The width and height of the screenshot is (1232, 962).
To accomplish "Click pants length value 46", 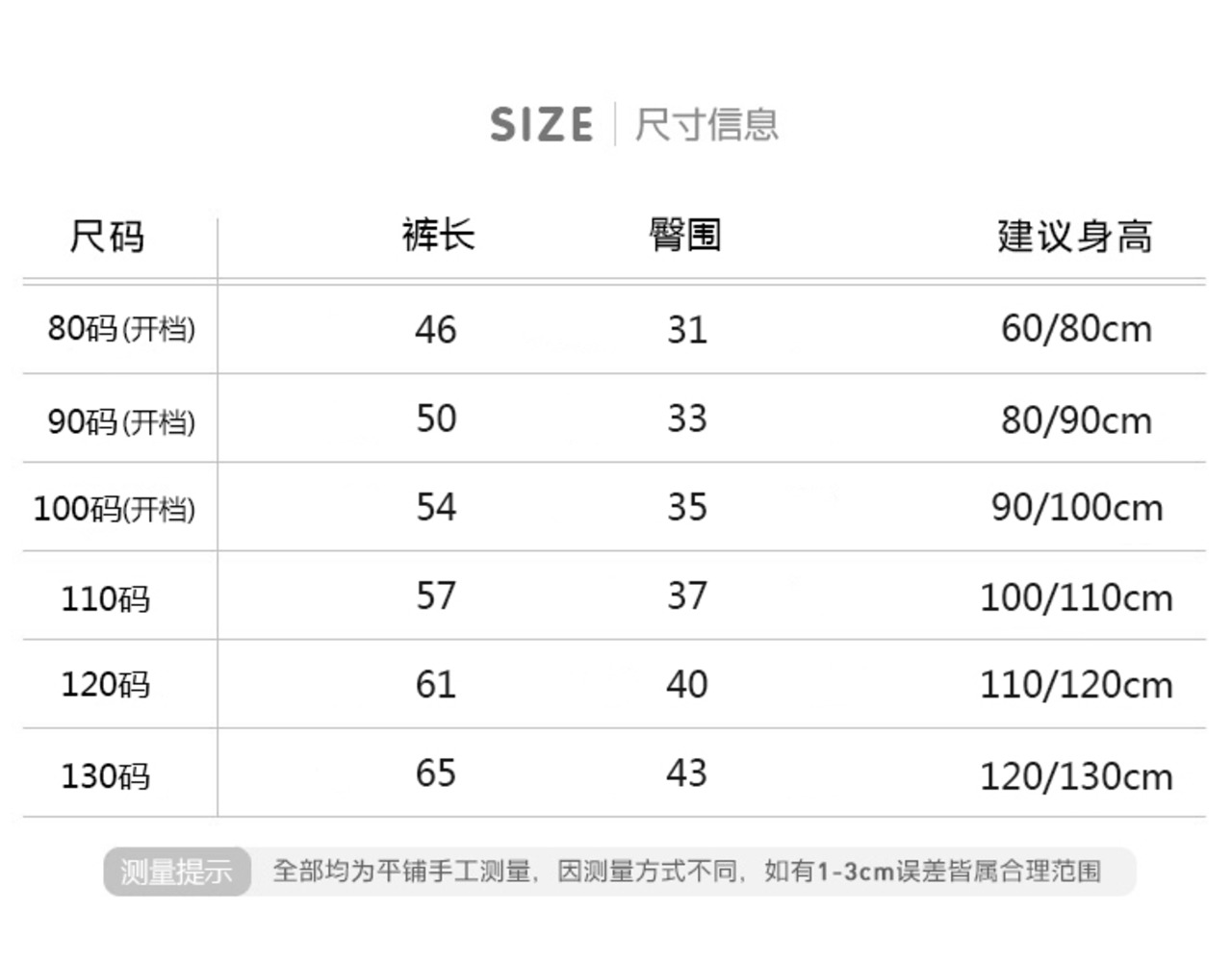I will (436, 330).
